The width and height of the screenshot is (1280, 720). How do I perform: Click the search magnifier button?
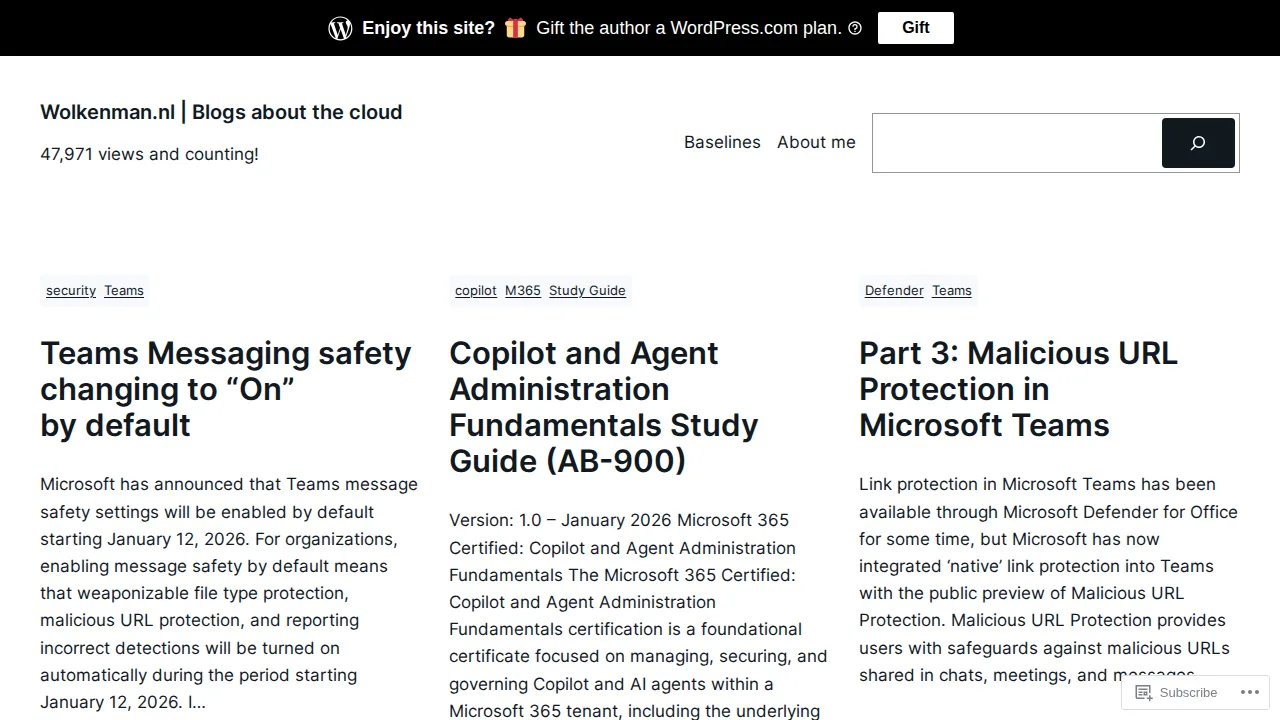pos(1198,143)
